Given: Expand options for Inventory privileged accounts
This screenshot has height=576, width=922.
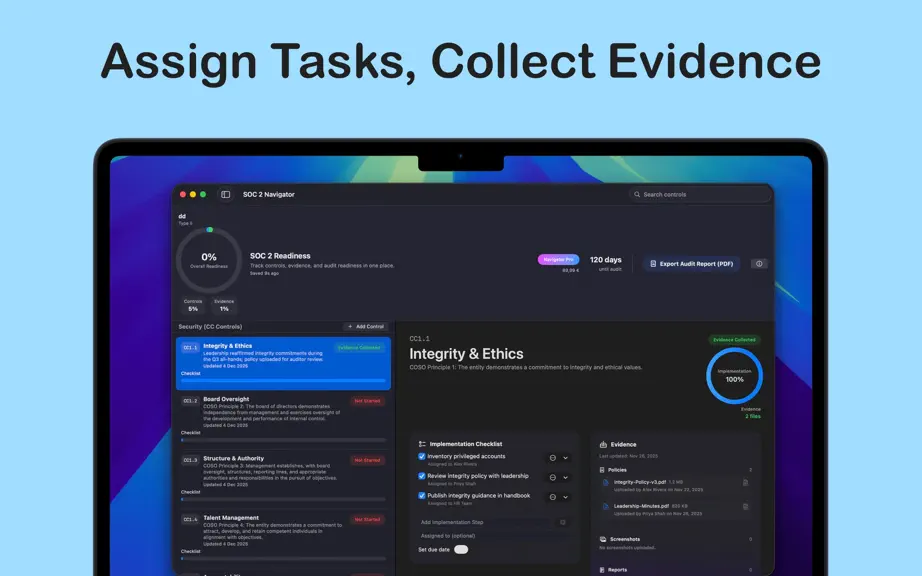Looking at the screenshot, I should [566, 458].
